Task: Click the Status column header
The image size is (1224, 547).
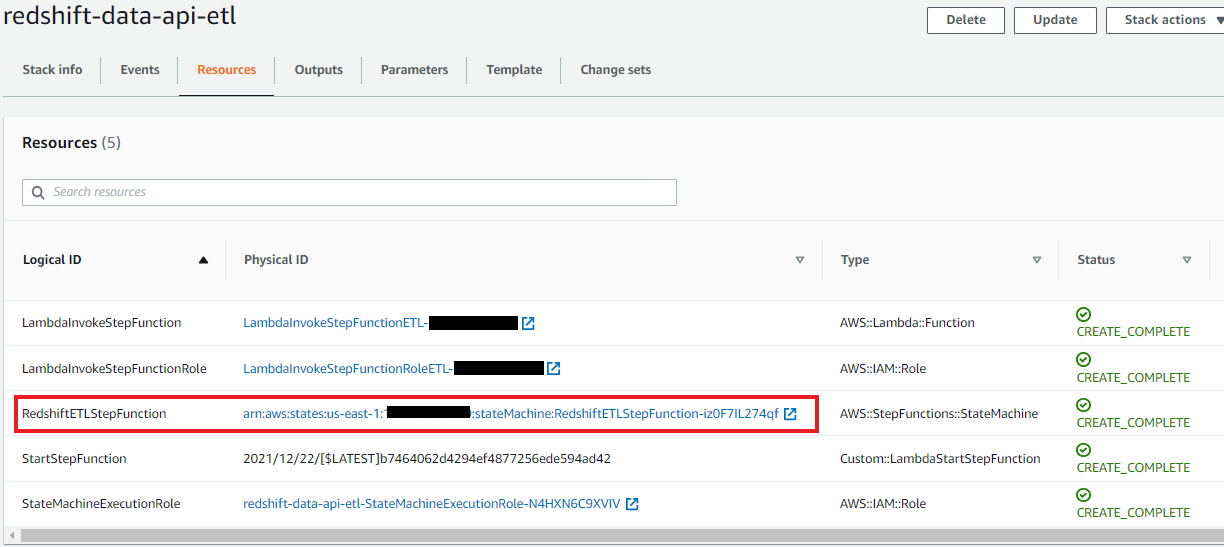Action: [1096, 260]
